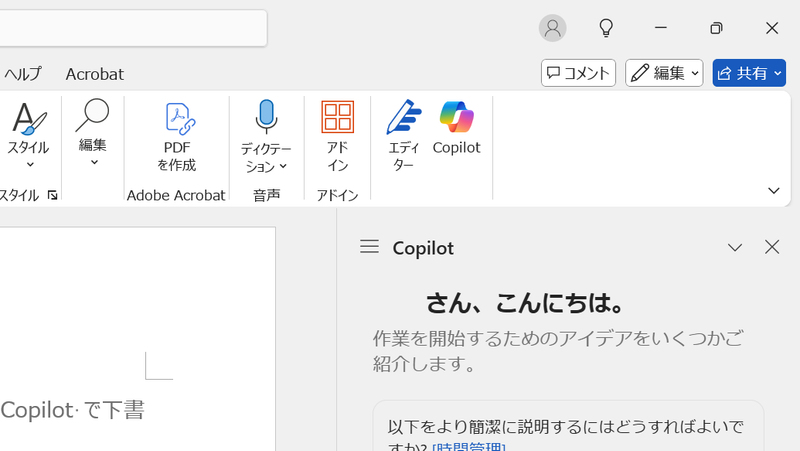Open the Add-ins grid icon
The image size is (800, 451).
pos(337,116)
